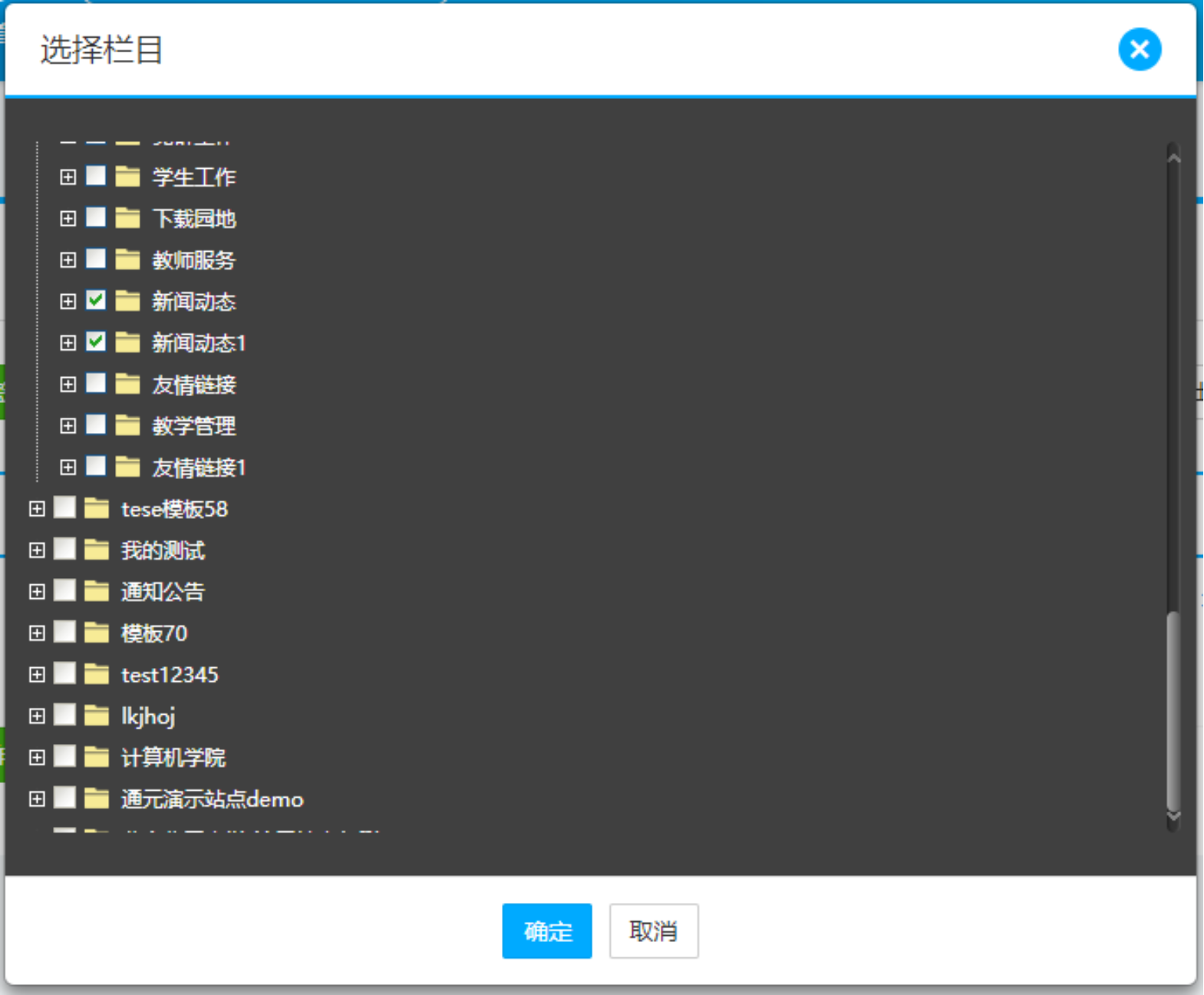
Task: Check the 友情链接 checkbox
Action: pyautogui.click(x=96, y=383)
